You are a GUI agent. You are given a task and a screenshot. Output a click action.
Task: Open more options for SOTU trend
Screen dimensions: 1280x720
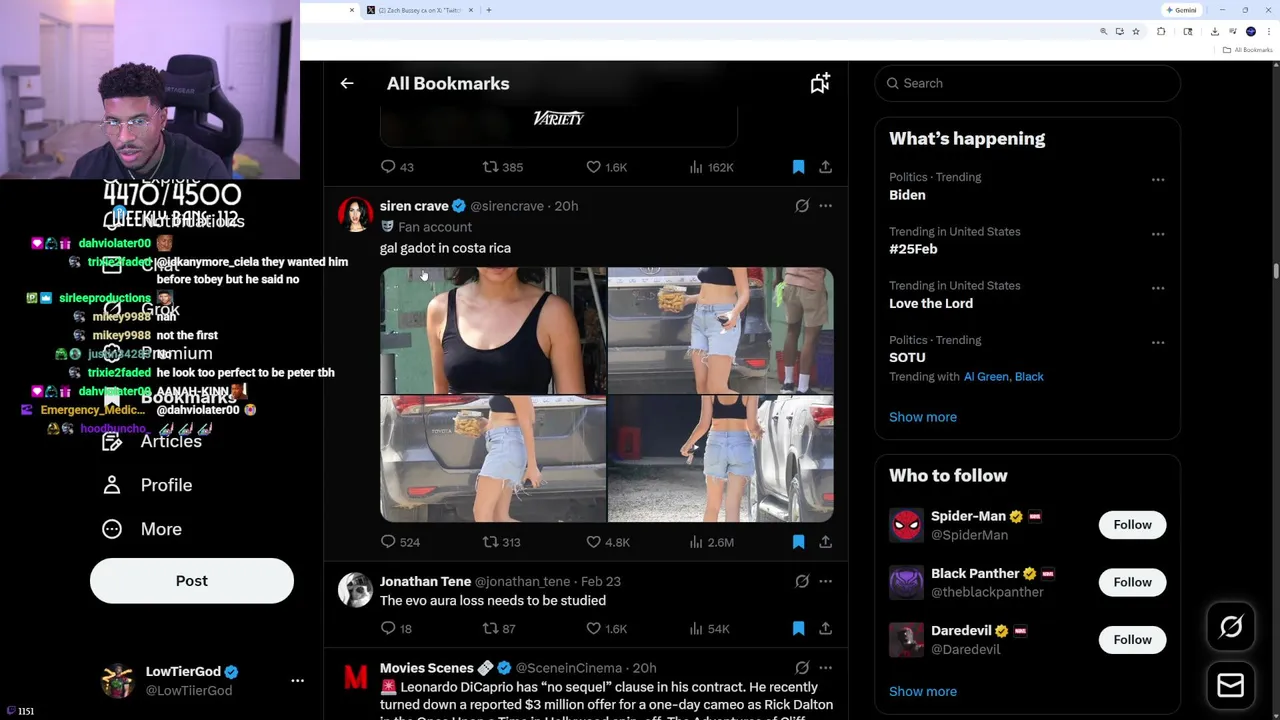click(1158, 342)
